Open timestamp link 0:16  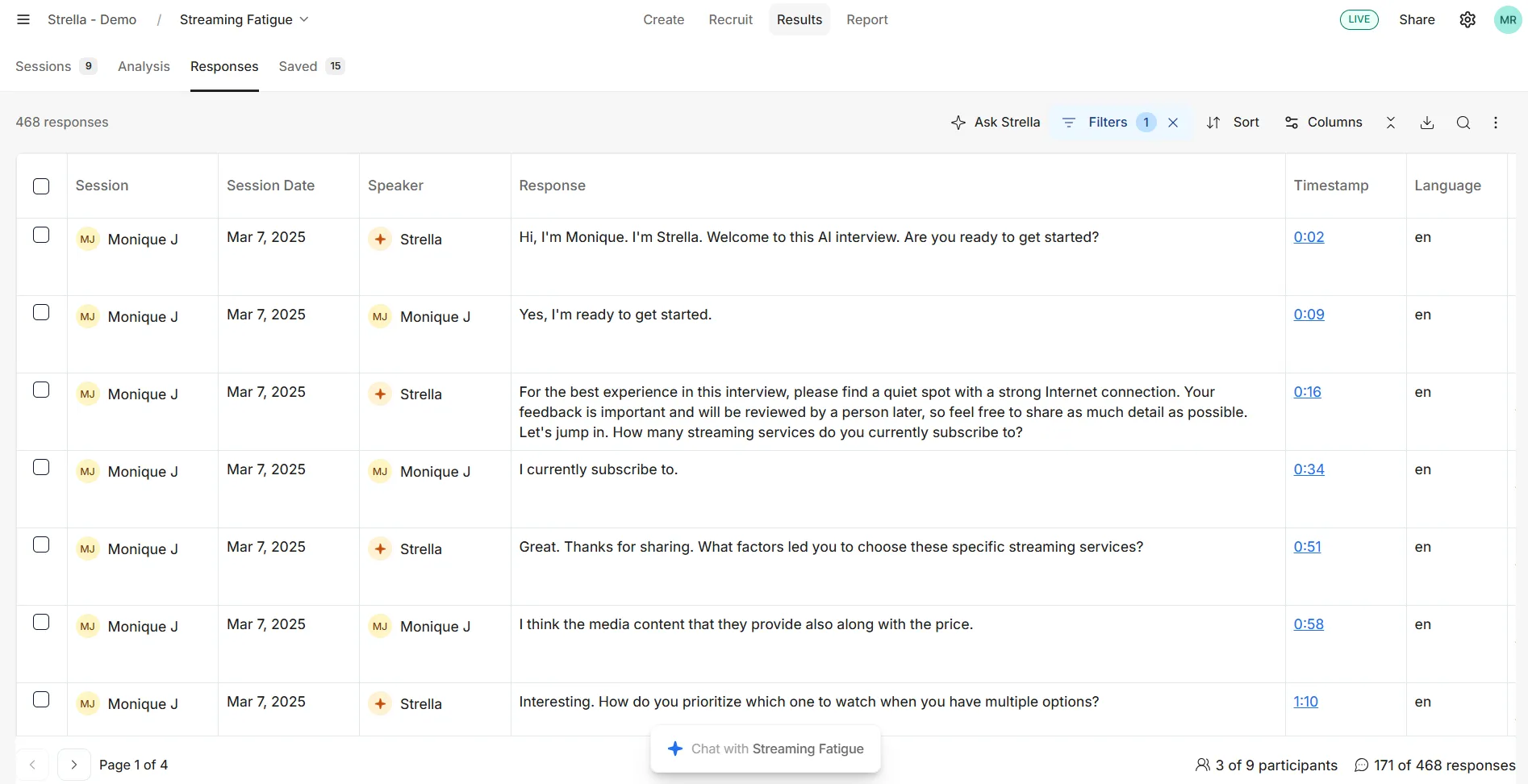click(x=1307, y=392)
